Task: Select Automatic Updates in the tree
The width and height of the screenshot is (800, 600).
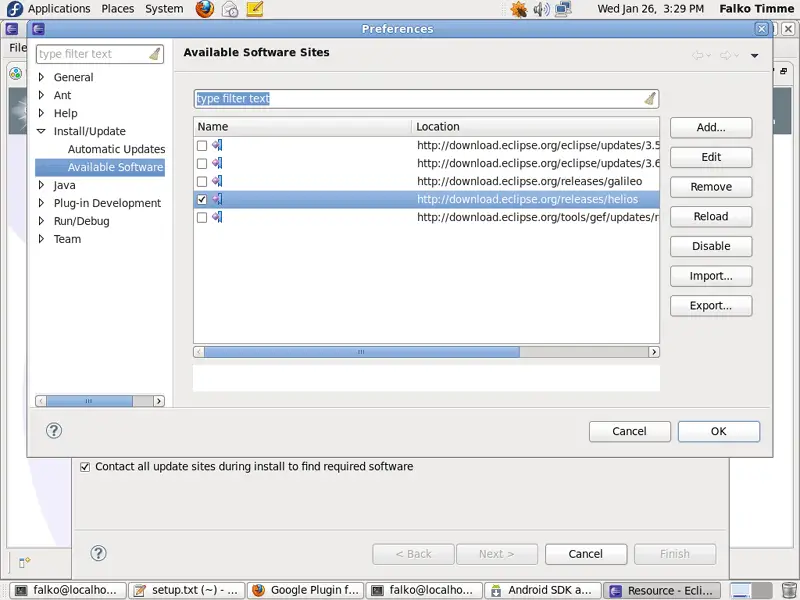Action: click(x=116, y=149)
